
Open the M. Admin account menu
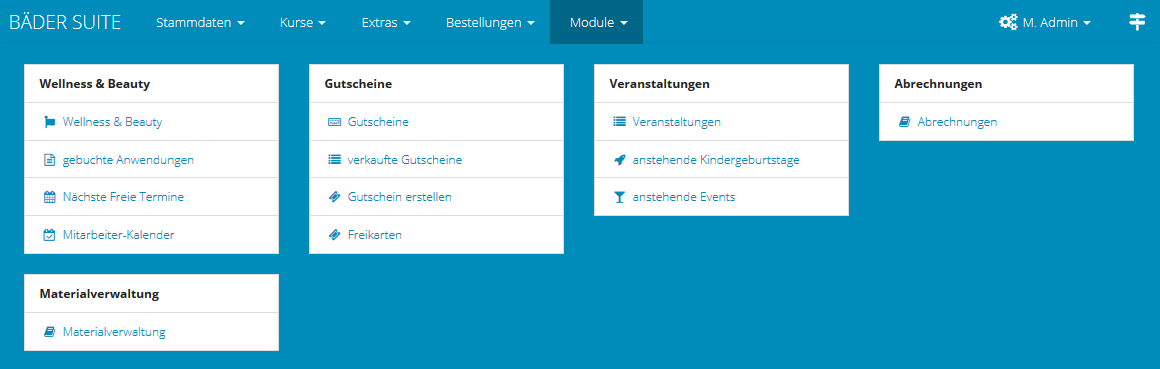click(1045, 22)
